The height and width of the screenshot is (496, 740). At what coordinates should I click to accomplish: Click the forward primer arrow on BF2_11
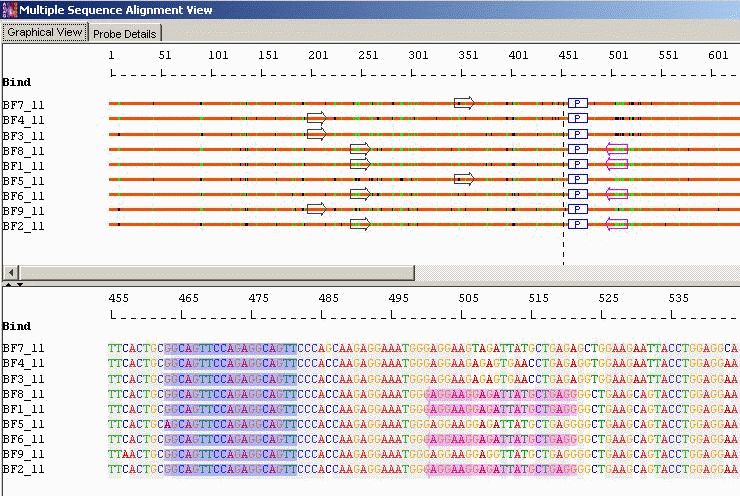point(360,224)
